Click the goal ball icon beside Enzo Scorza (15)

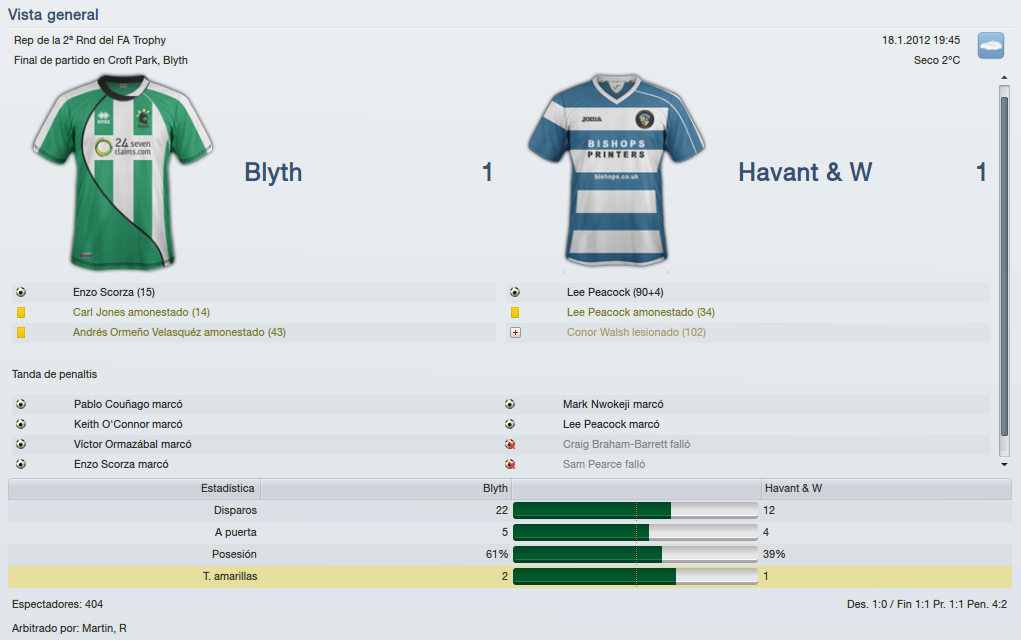(21, 292)
